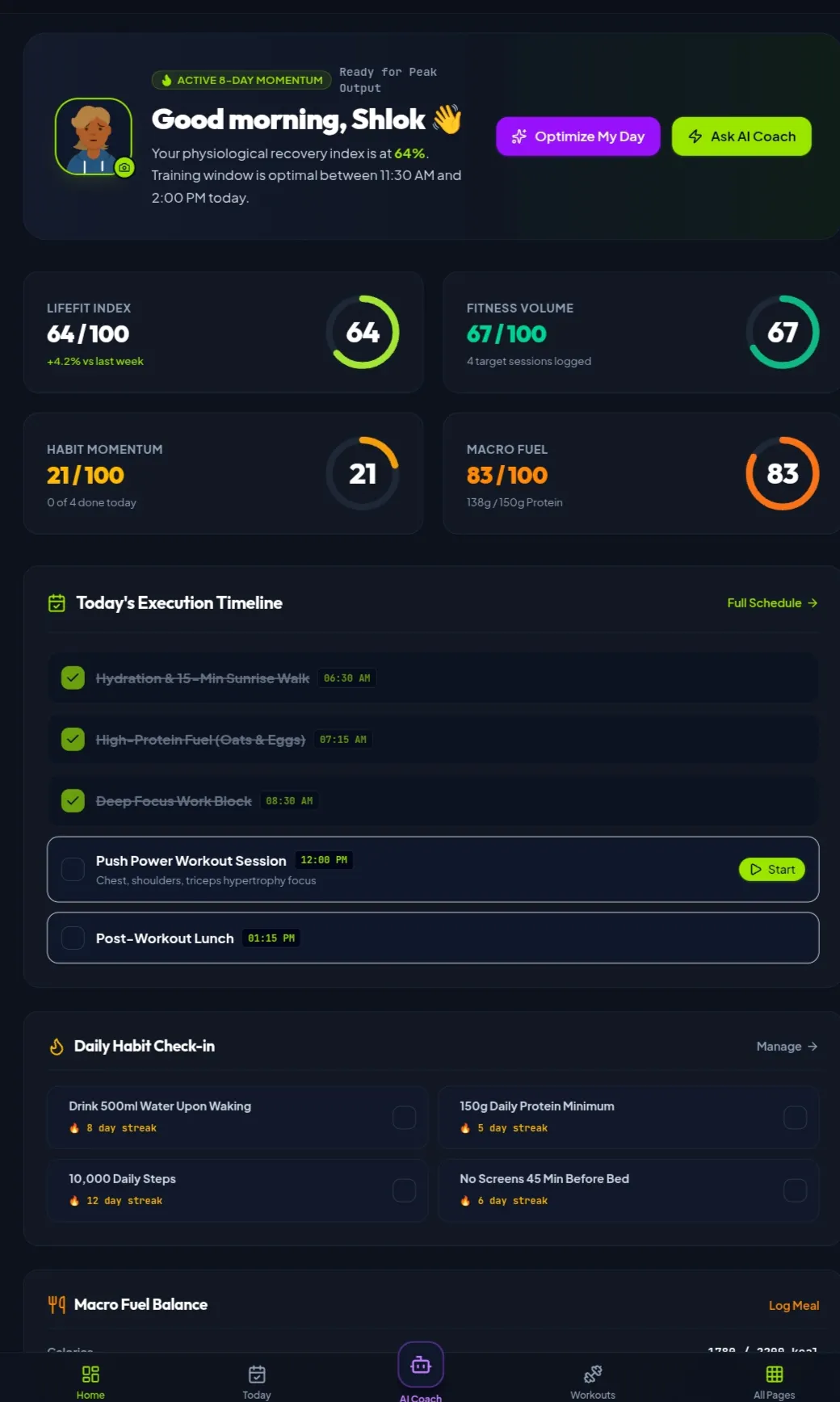Image resolution: width=840 pixels, height=1402 pixels.
Task: Click the Macro Fuel progress ring 83
Action: [783, 473]
